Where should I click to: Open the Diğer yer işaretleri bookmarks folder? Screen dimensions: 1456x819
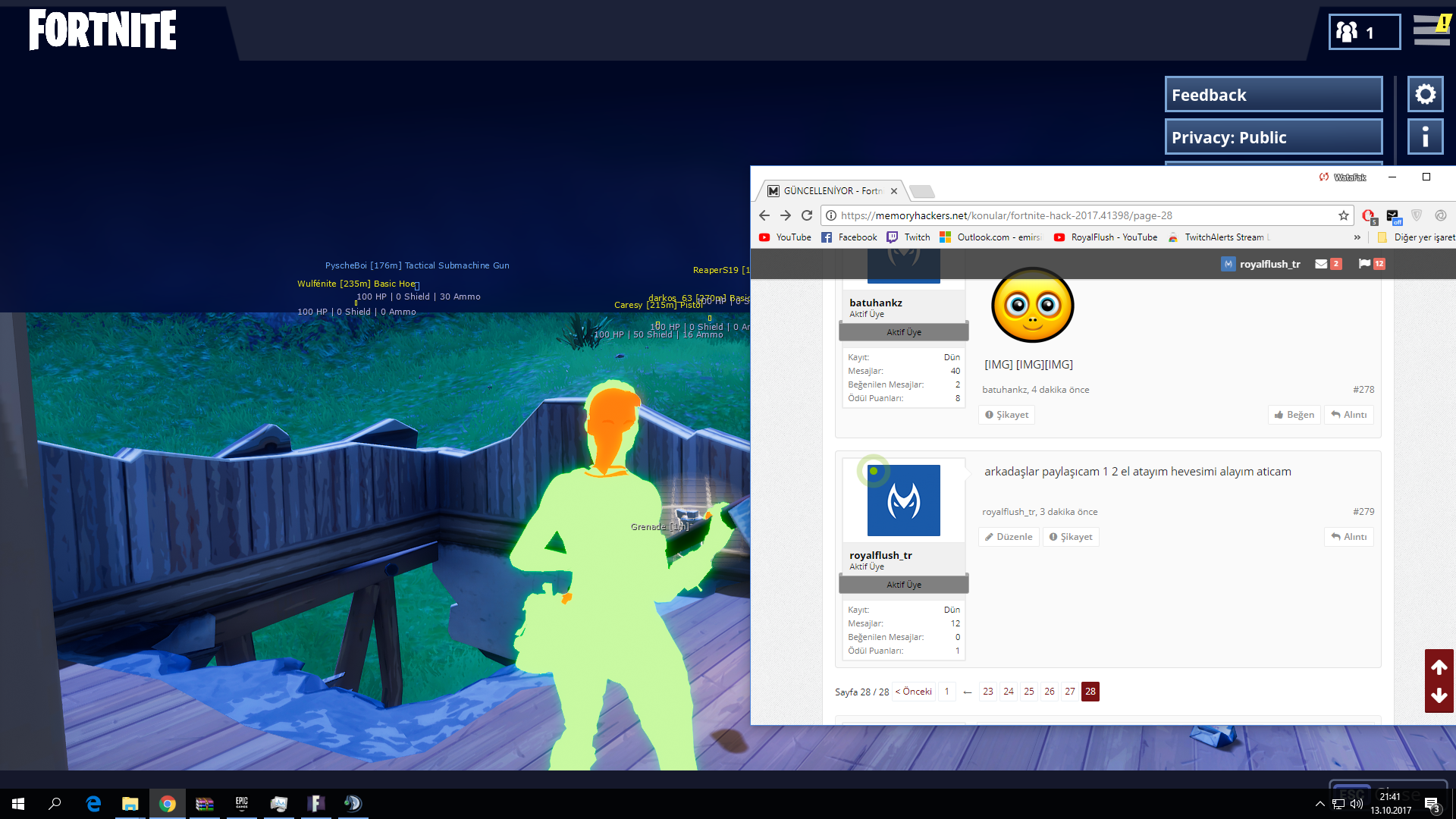(x=1416, y=237)
